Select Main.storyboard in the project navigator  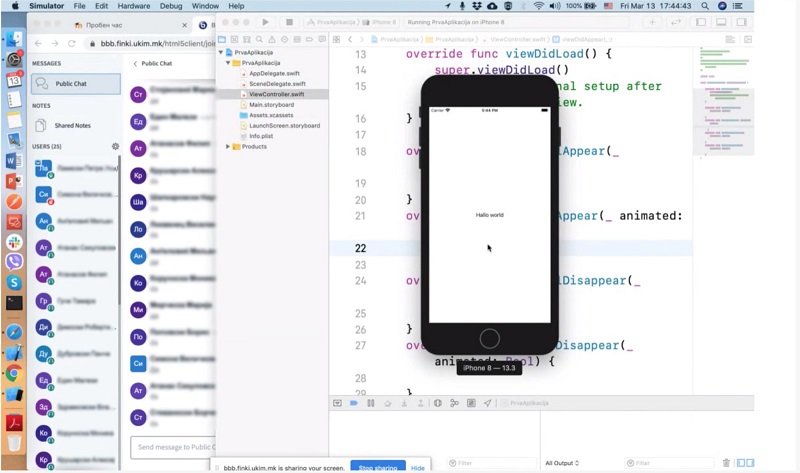pyautogui.click(x=269, y=105)
